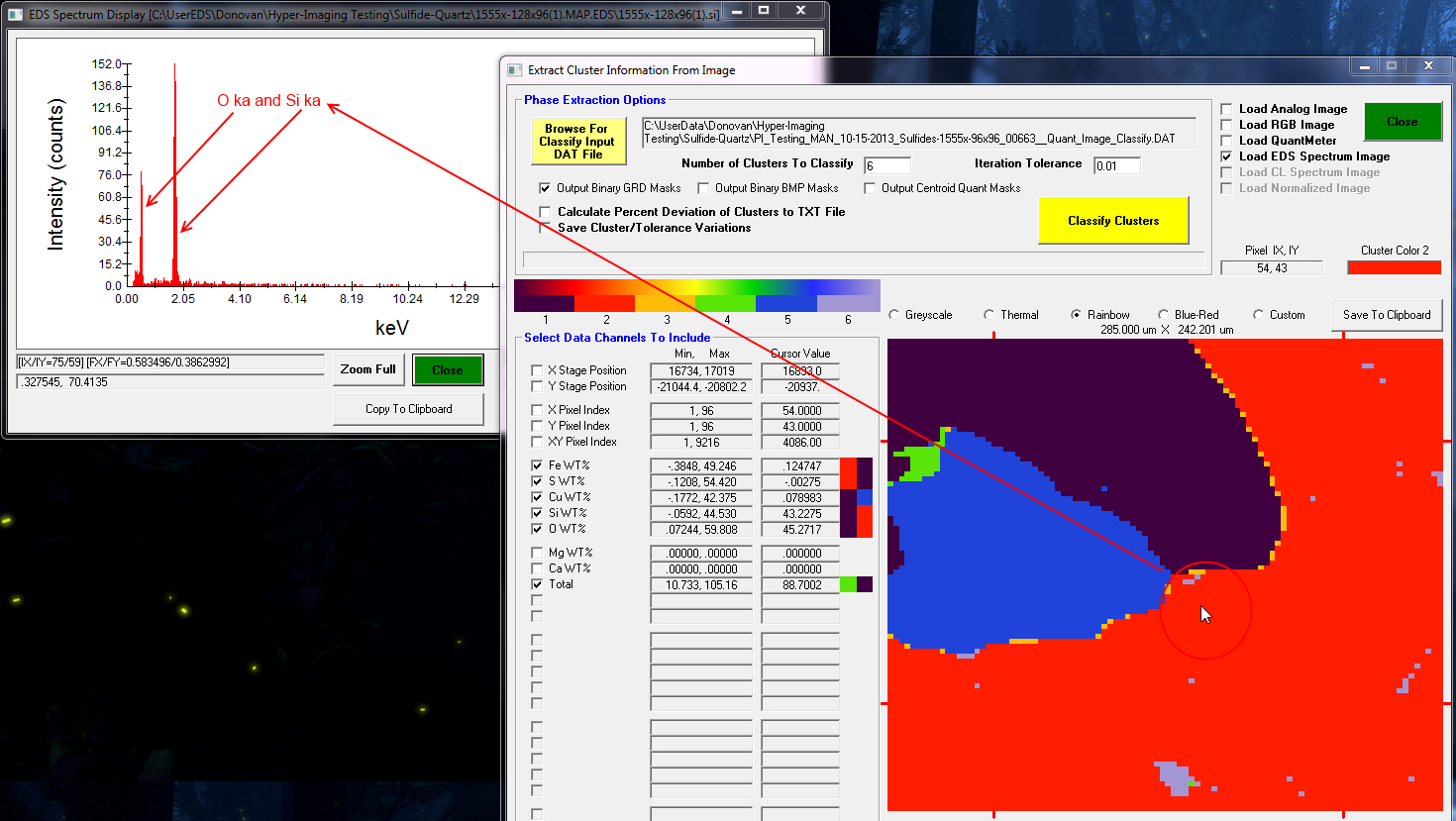Check Output Centroid Quant Masks
The height and width of the screenshot is (821, 1456).
point(870,188)
